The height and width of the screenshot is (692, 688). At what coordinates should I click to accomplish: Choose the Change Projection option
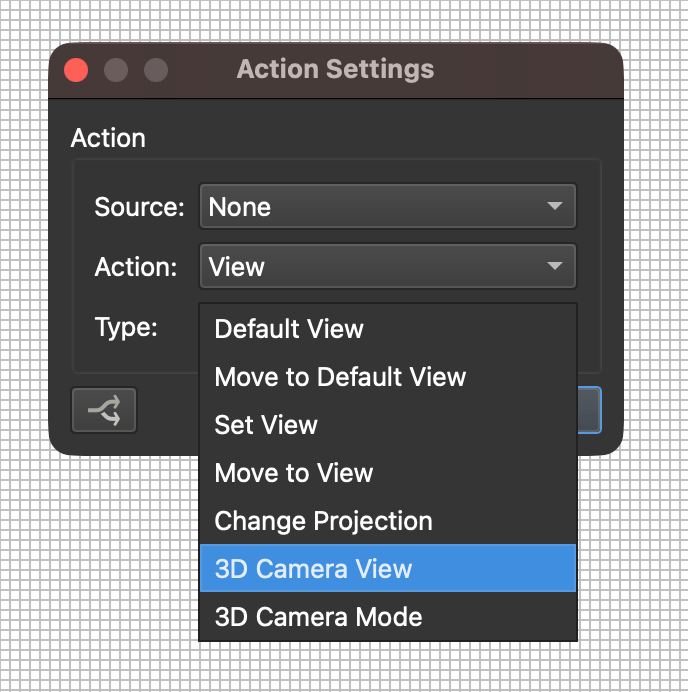(323, 521)
